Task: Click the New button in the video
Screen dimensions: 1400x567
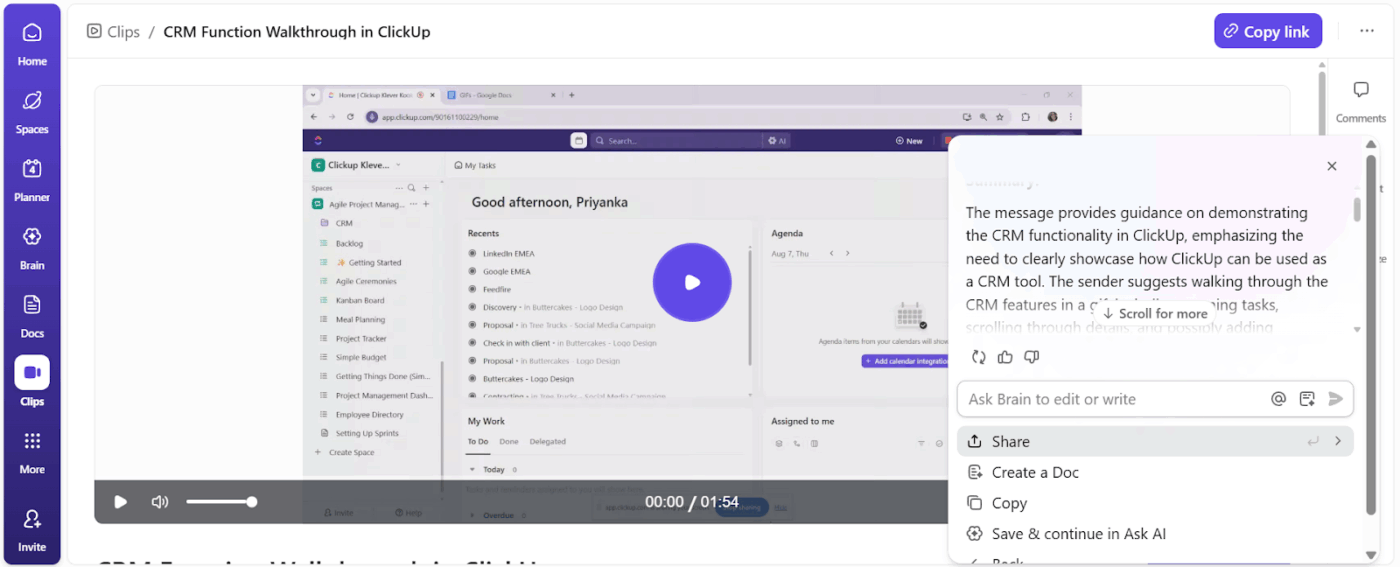Action: click(909, 141)
